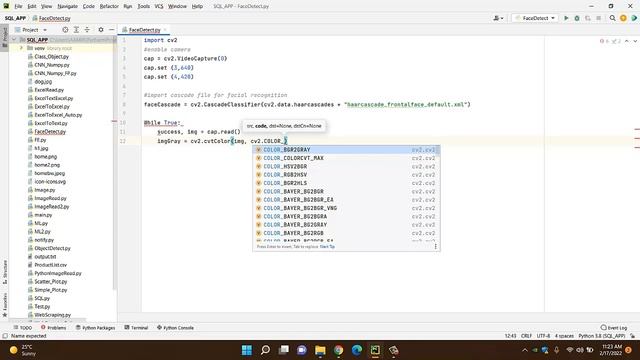Open the Event Log
Viewport: 640px width, 360px height.
614,327
